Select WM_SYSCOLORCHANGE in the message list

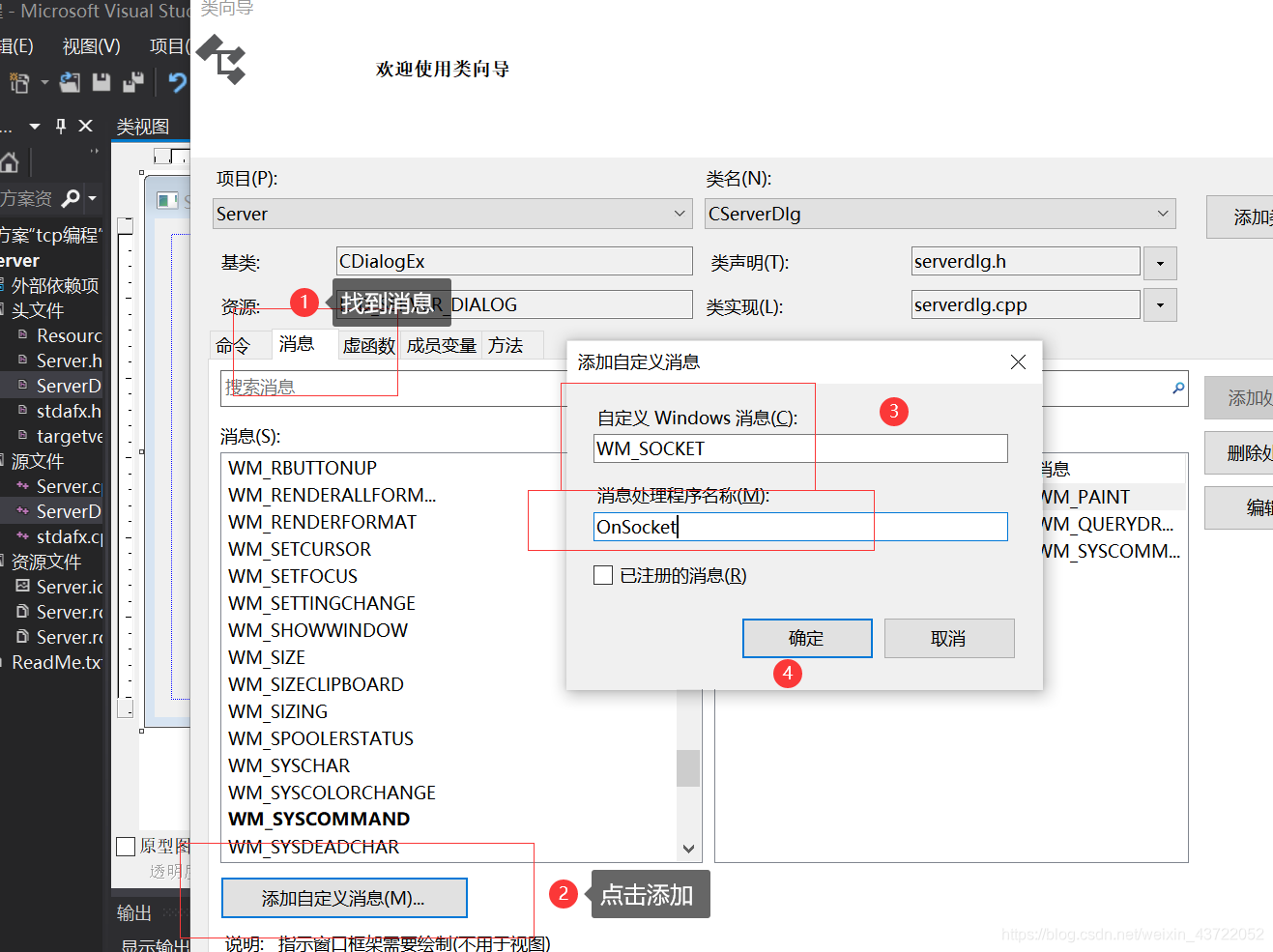point(332,793)
